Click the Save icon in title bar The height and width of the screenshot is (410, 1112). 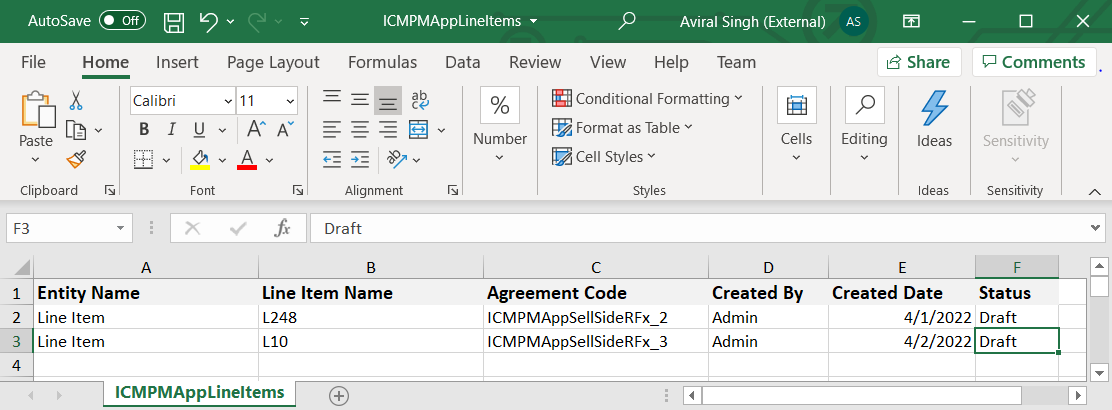point(173,21)
